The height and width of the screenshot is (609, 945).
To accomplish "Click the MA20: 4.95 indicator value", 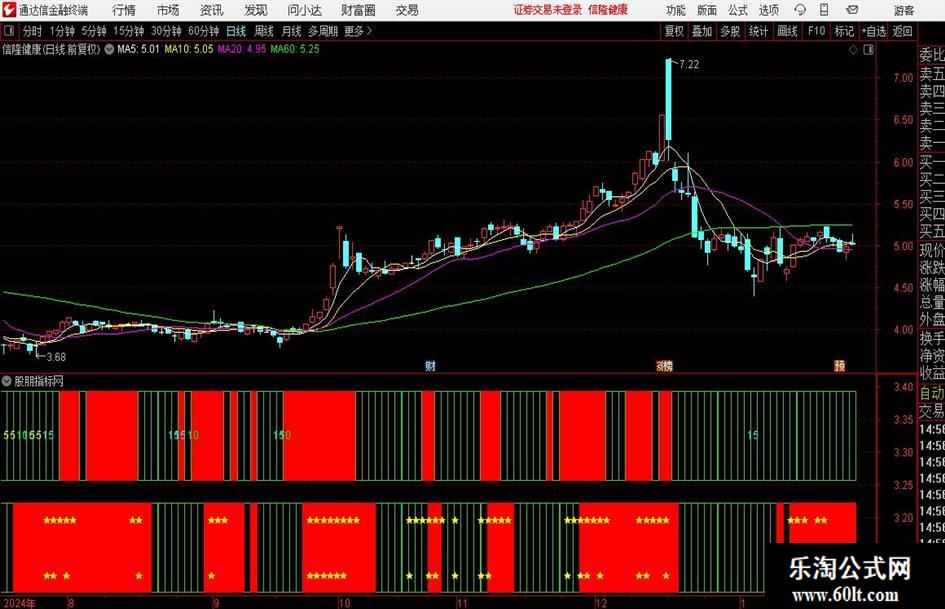I will pos(242,49).
